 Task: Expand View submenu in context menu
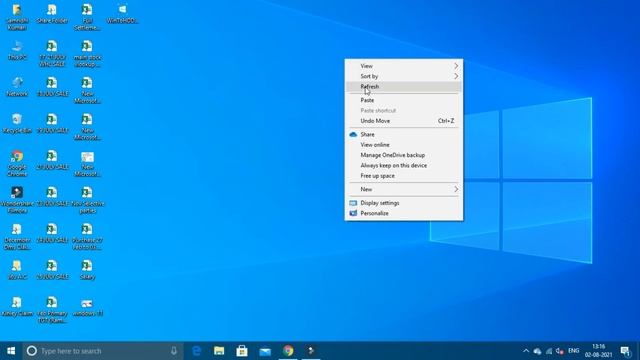(404, 66)
